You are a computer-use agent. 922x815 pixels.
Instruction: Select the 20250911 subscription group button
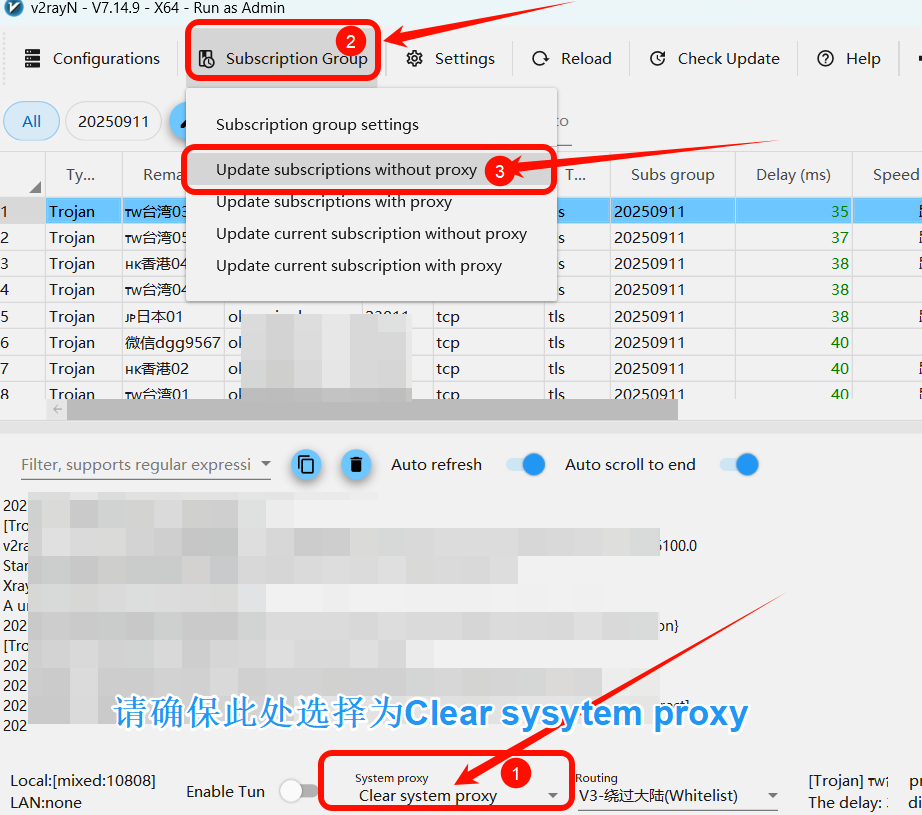point(113,122)
